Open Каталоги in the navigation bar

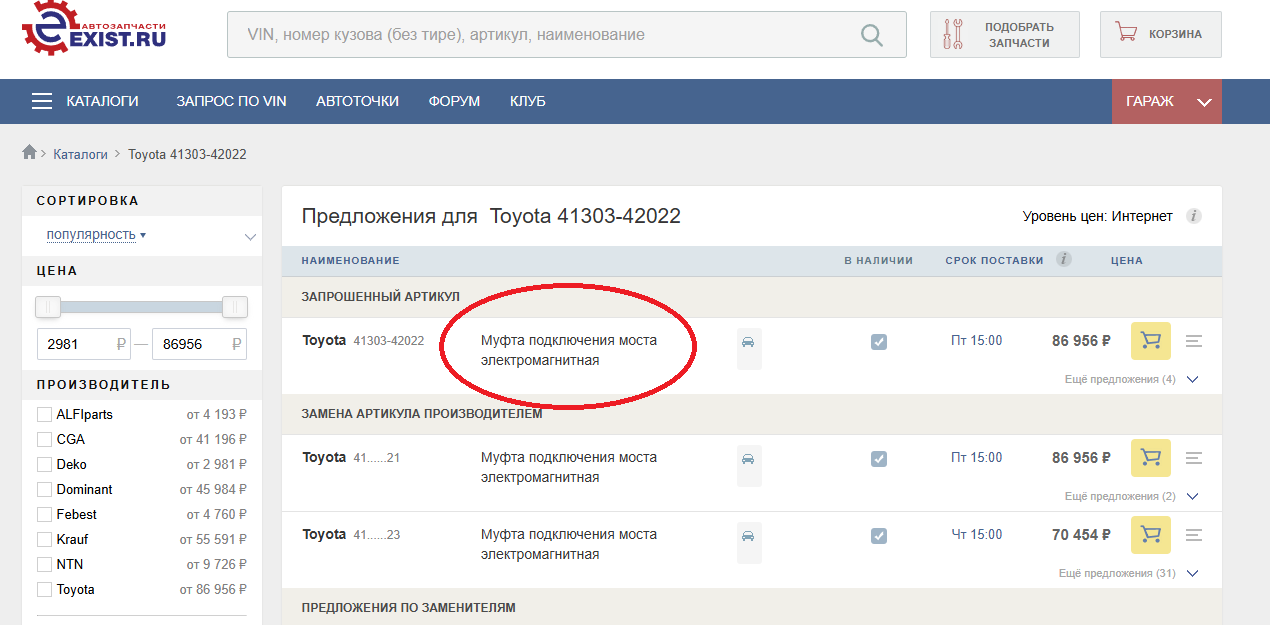pyautogui.click(x=103, y=101)
